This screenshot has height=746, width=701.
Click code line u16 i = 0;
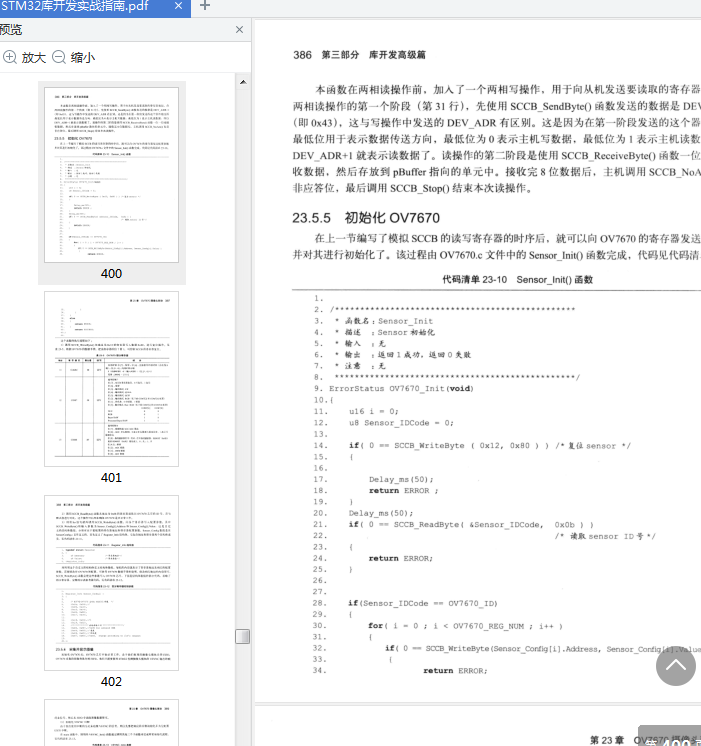point(374,412)
